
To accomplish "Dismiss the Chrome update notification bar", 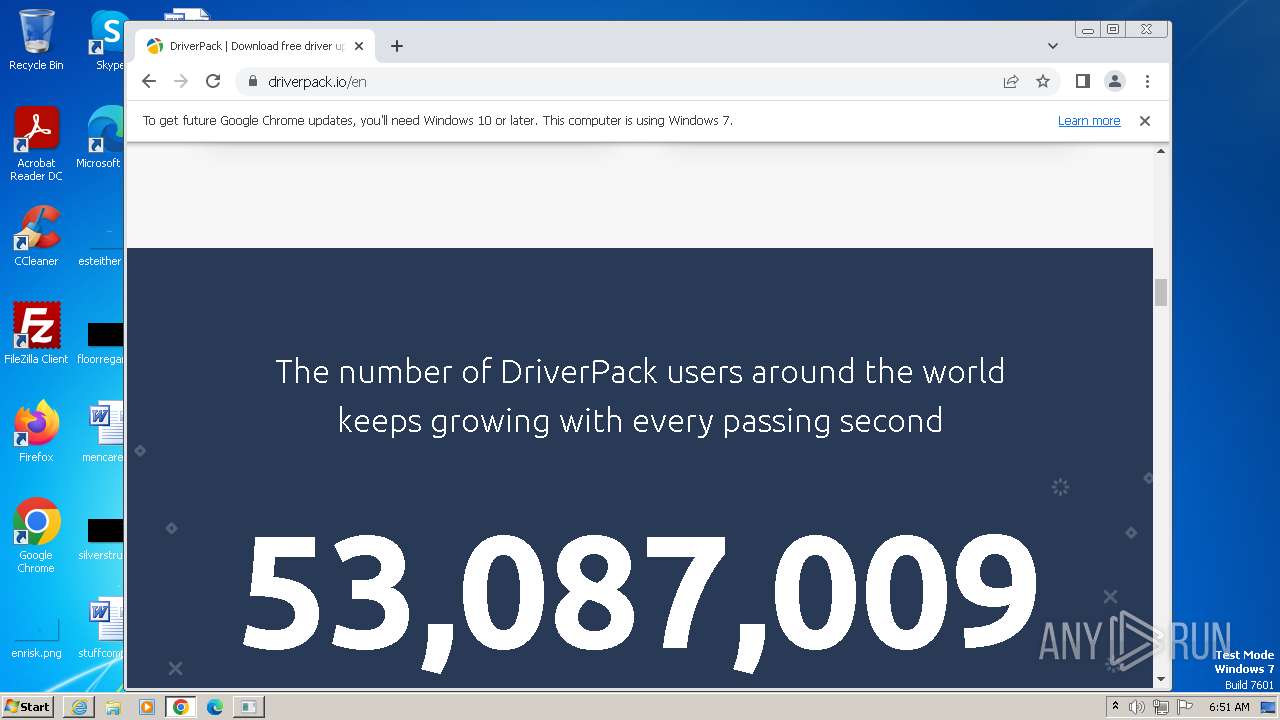I will (x=1145, y=121).
